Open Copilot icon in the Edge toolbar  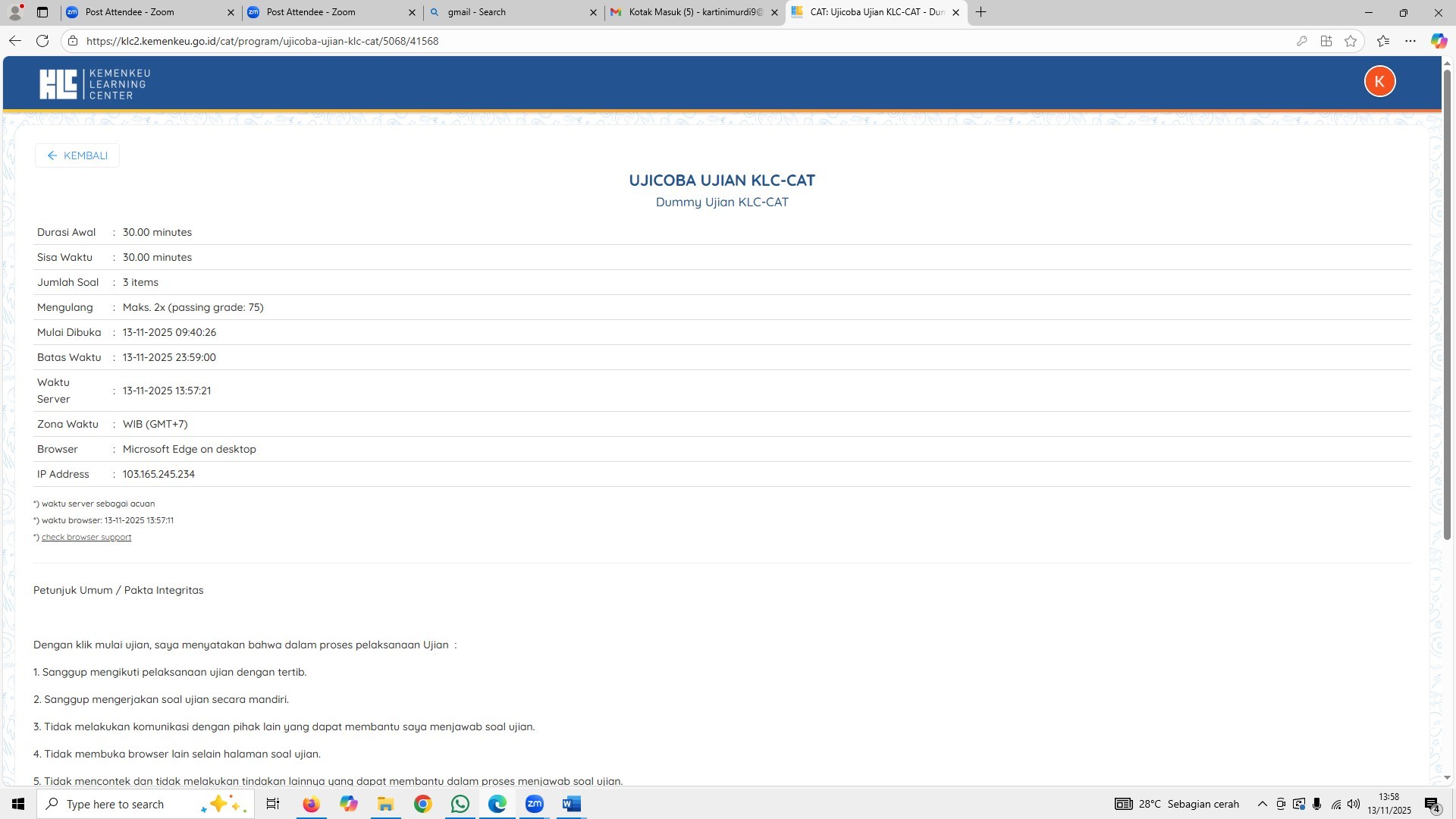[1439, 41]
